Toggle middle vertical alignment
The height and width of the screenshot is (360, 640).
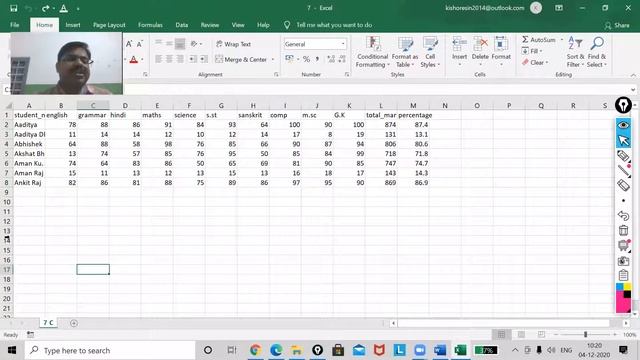(x=169, y=44)
